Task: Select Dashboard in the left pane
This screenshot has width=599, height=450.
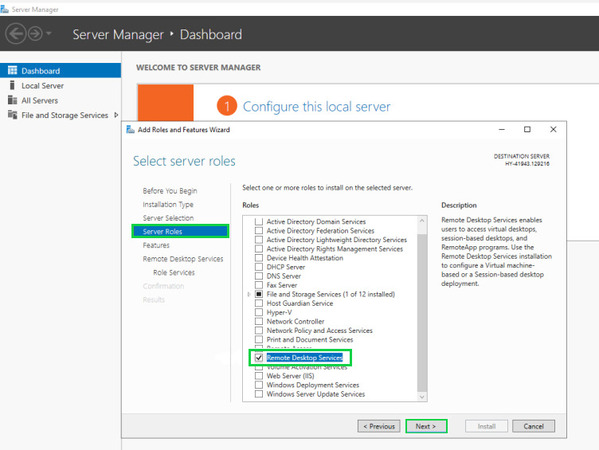Action: click(60, 71)
